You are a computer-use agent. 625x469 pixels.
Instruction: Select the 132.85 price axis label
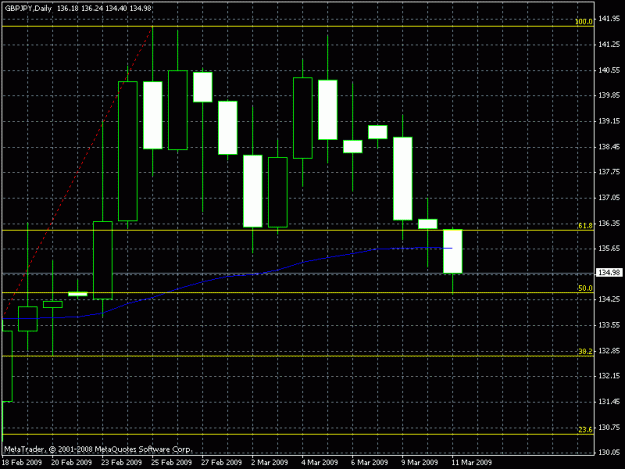609,351
